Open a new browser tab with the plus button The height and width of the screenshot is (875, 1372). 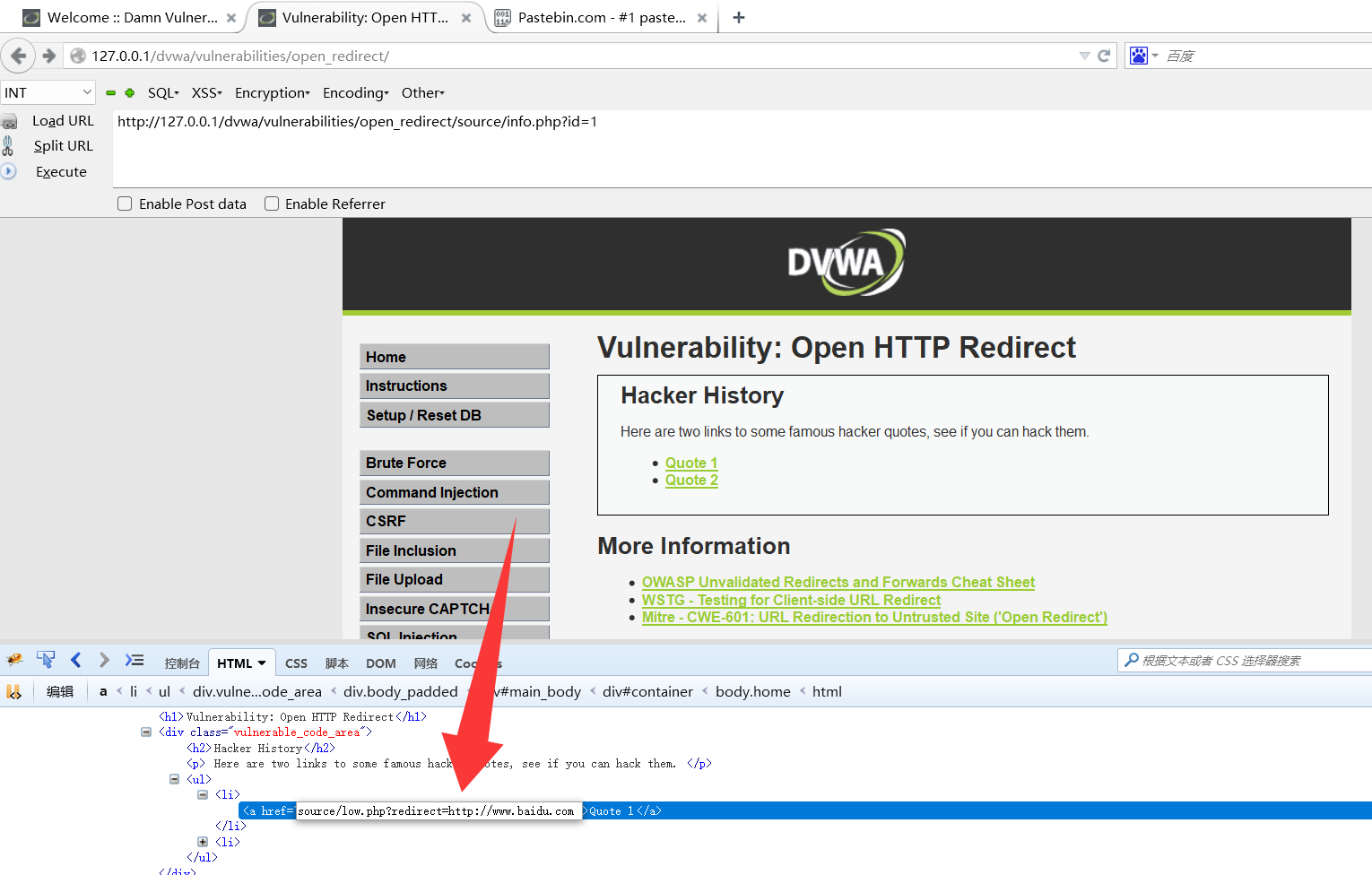[739, 17]
